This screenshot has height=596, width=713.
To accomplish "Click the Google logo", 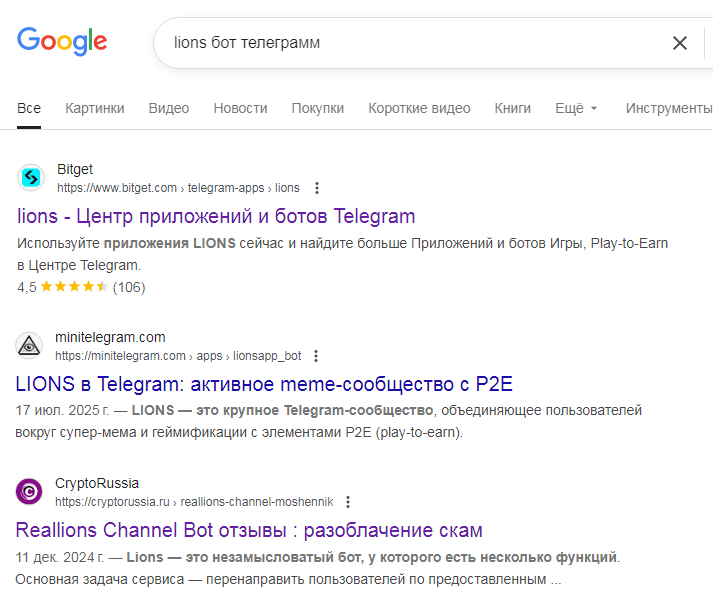I will [x=62, y=41].
